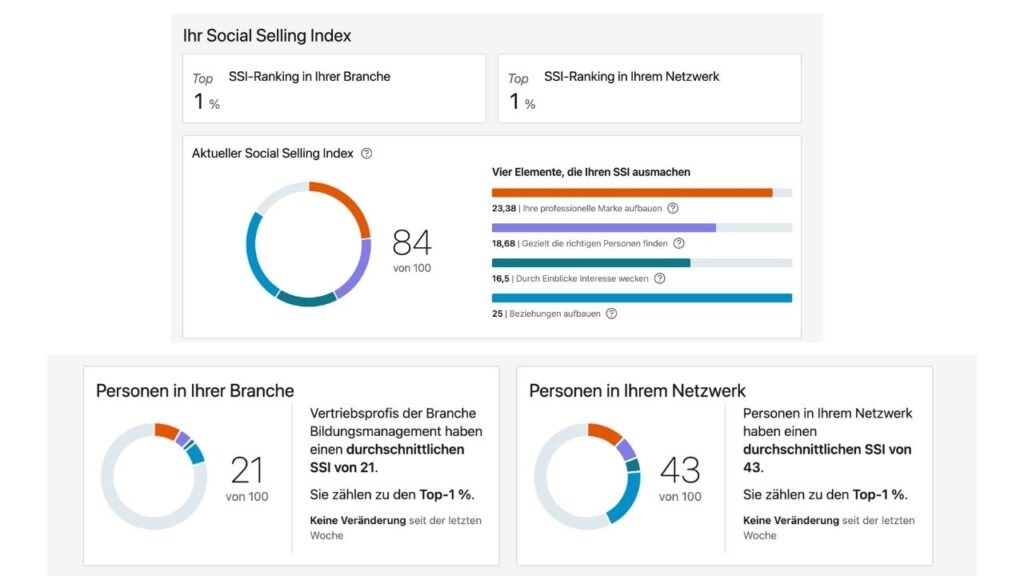Click 'Keine Veränderung' in the Branche card
Screen dimensions: 1024x576
pyautogui.click(x=358, y=520)
